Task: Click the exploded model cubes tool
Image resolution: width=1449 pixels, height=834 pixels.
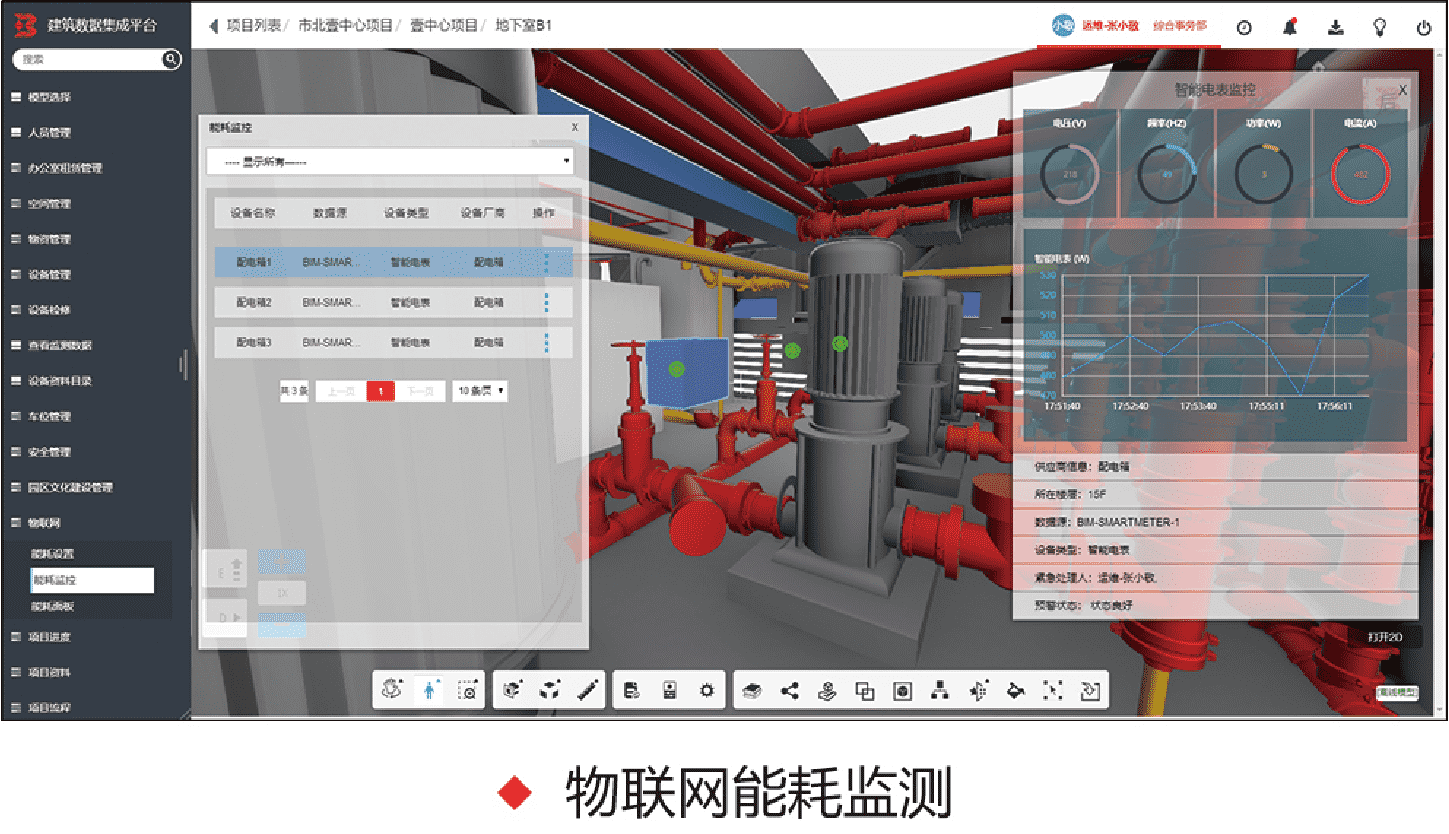Action: 550,690
